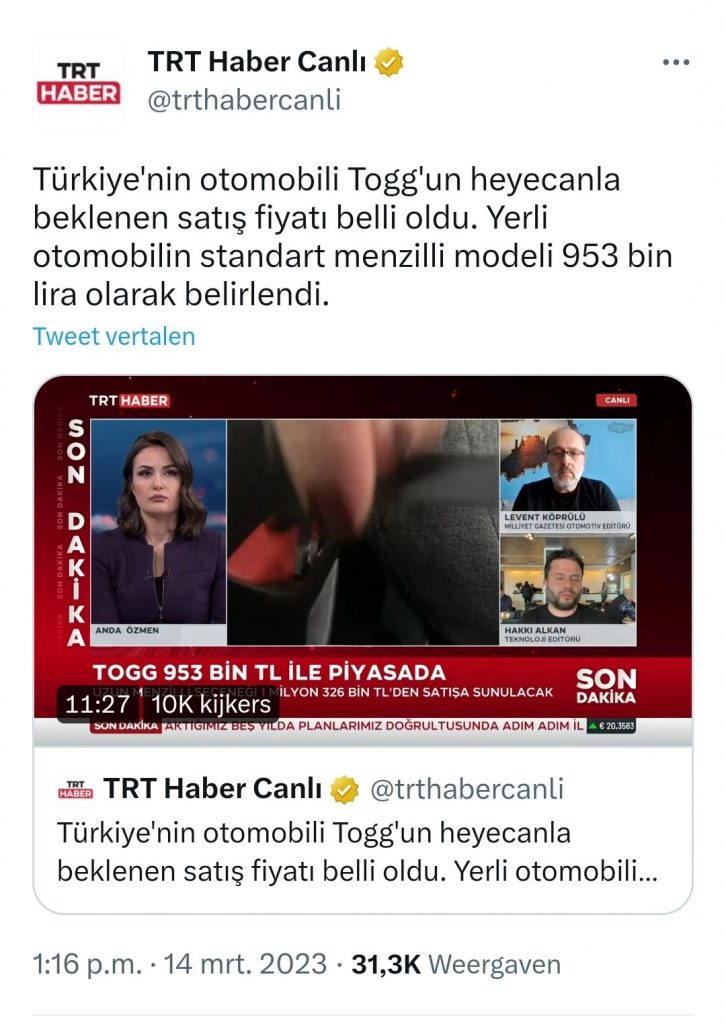Click the SON DAKIKA badge in the video
The height and width of the screenshot is (1024, 726).
[x=606, y=686]
